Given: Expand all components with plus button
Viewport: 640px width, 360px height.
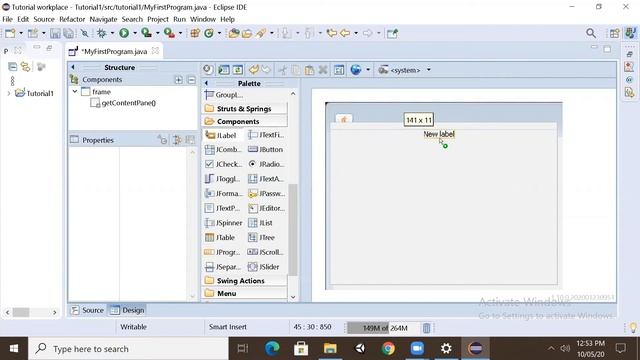Looking at the screenshot, I should pyautogui.click(x=179, y=80).
